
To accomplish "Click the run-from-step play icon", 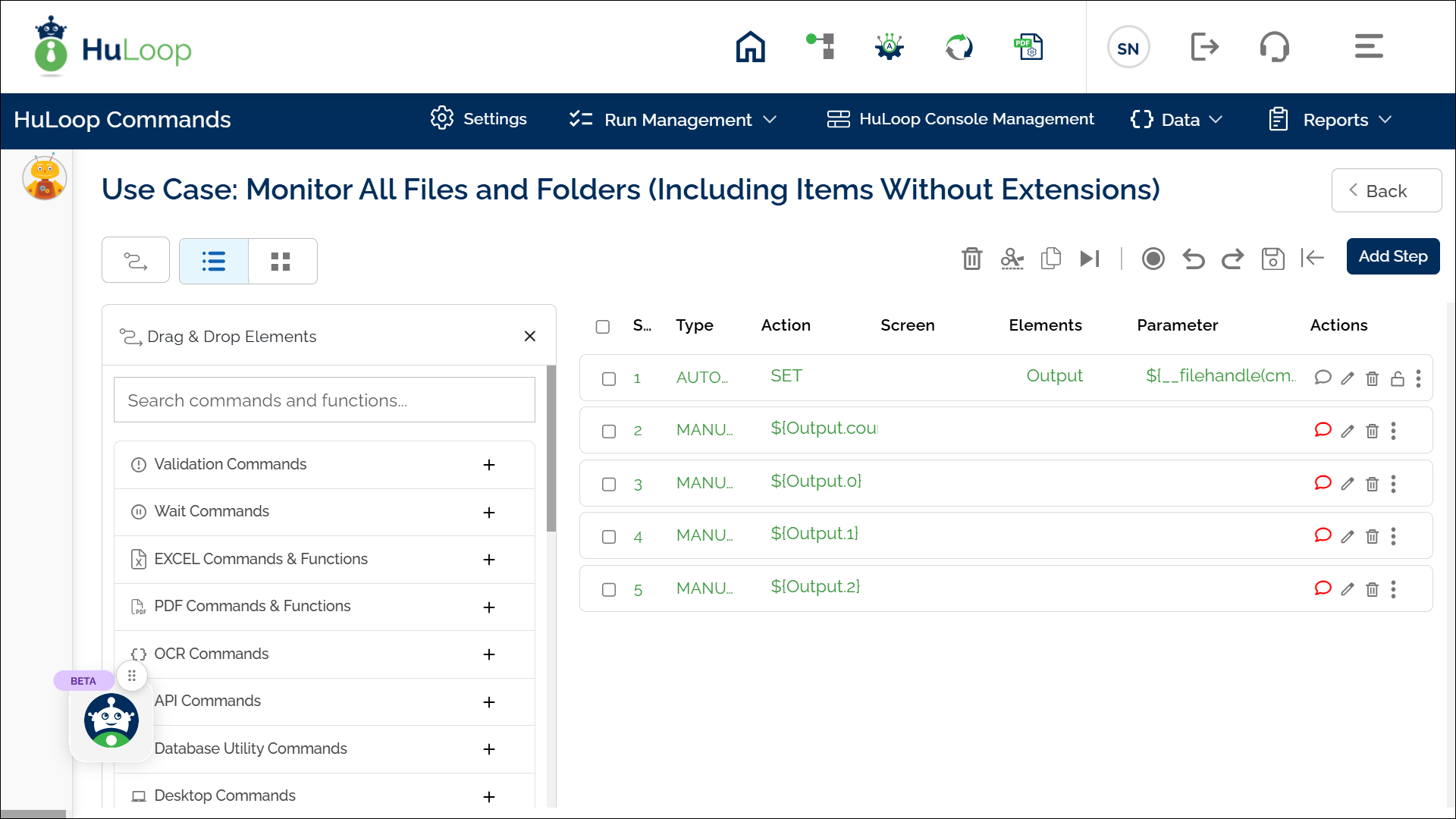I will click(1090, 259).
